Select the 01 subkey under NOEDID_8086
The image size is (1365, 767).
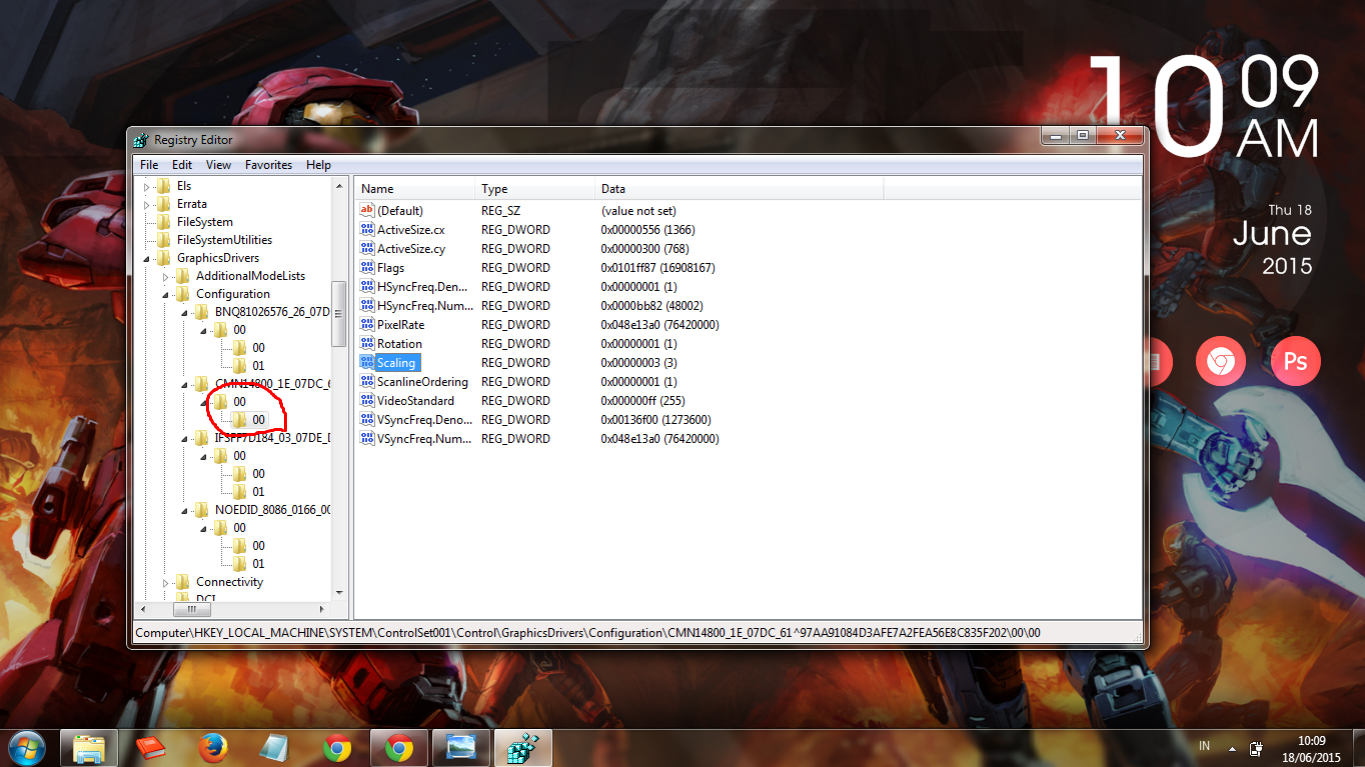tap(258, 564)
